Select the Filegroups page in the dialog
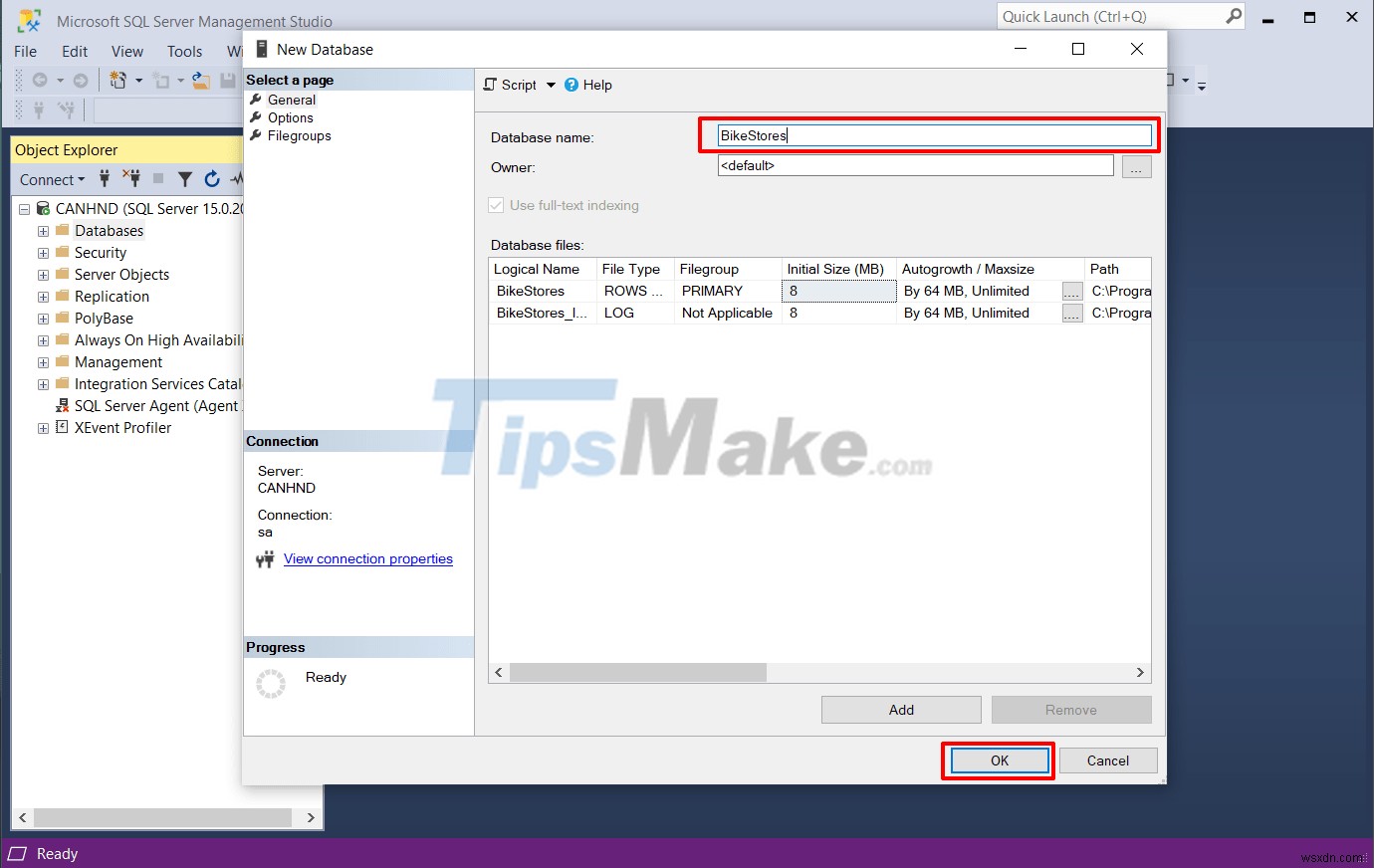This screenshot has width=1374, height=868. [x=298, y=135]
